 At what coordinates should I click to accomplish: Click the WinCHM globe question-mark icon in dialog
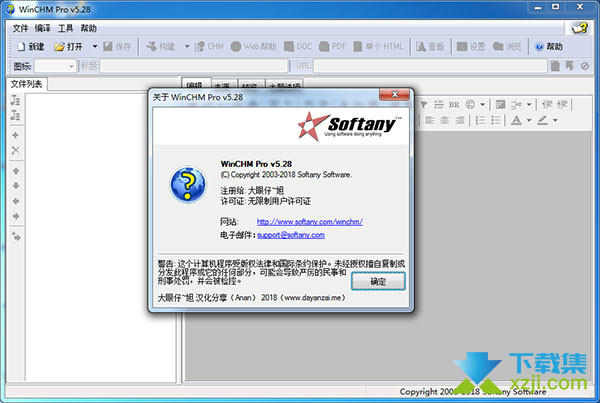point(188,184)
